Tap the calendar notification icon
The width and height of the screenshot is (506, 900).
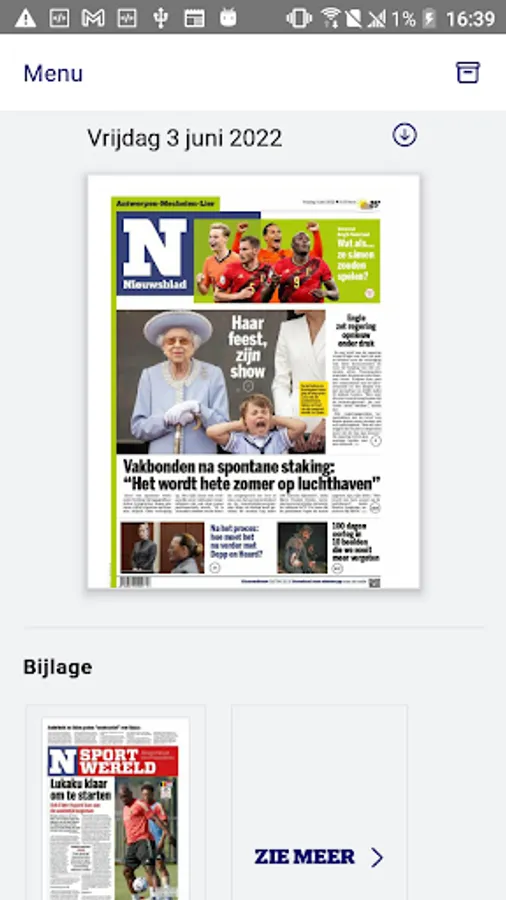[x=194, y=18]
